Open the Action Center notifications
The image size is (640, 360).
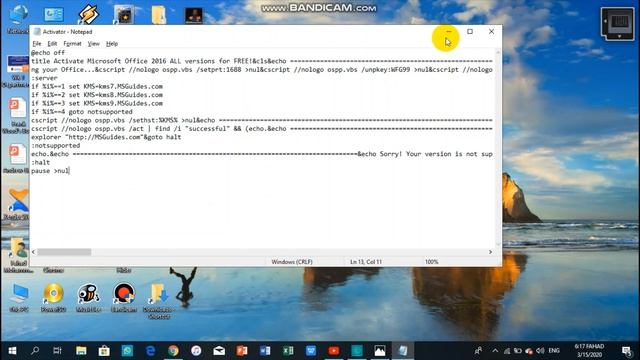[x=626, y=351]
